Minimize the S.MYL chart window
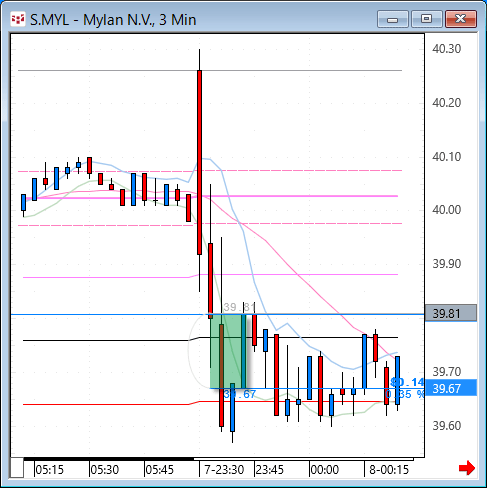Screen dimensions: 487x488 coord(393,19)
